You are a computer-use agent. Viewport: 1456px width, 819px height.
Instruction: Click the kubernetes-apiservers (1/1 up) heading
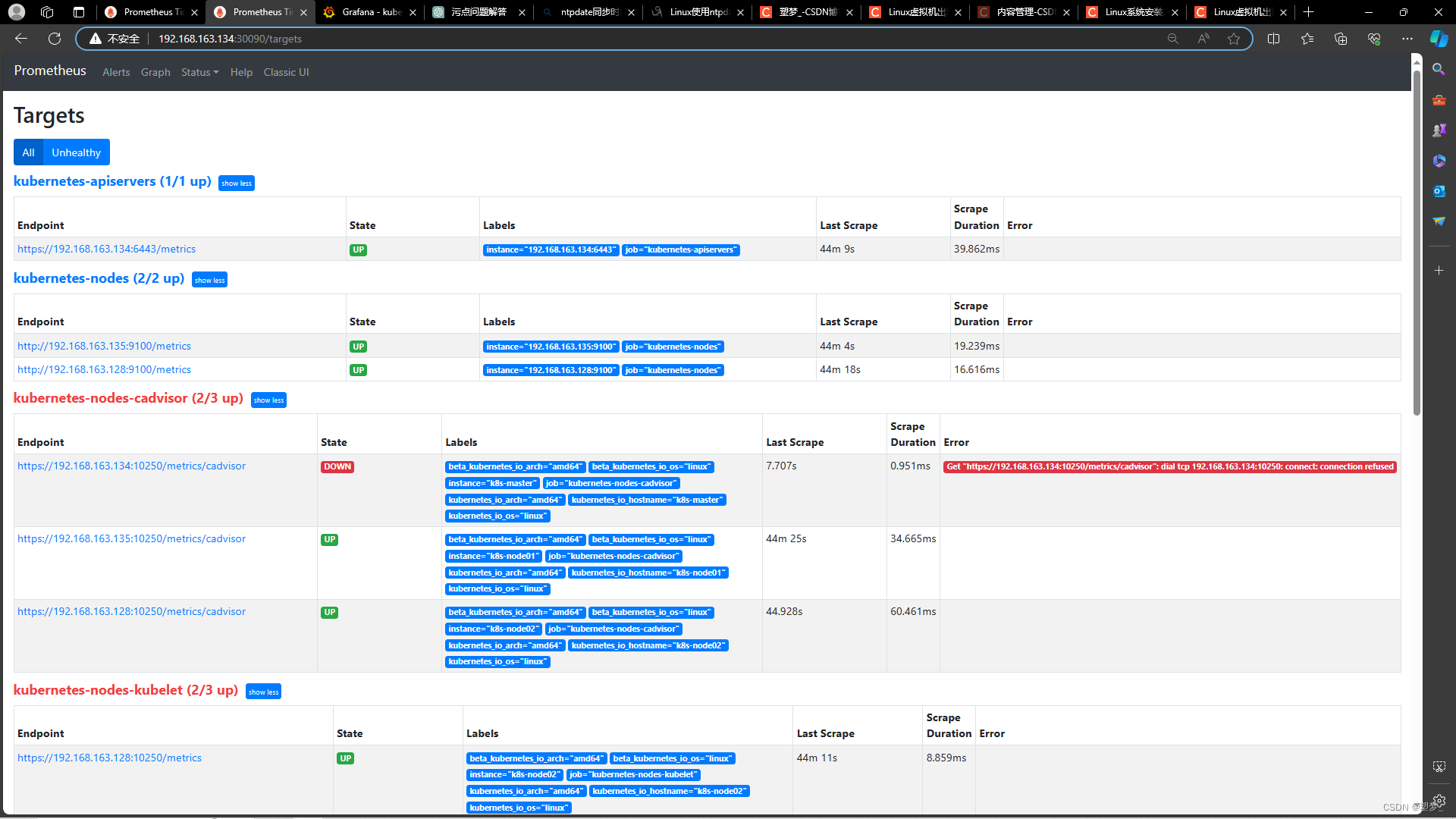coord(112,181)
